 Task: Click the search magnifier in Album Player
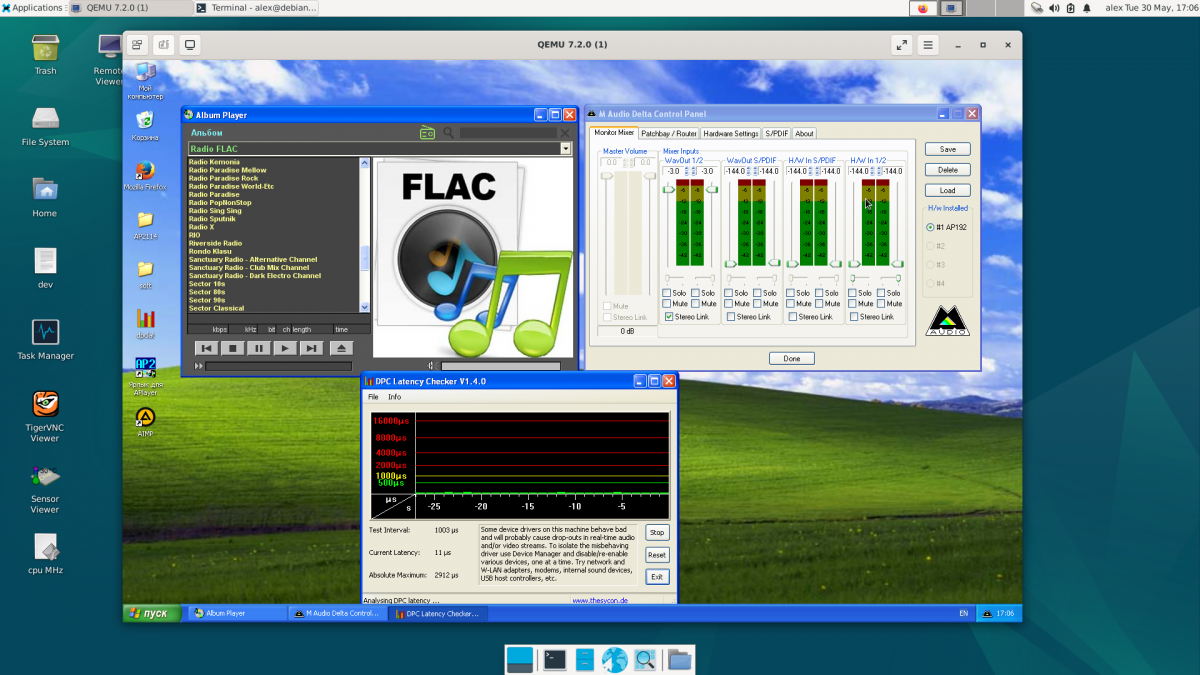tap(449, 132)
